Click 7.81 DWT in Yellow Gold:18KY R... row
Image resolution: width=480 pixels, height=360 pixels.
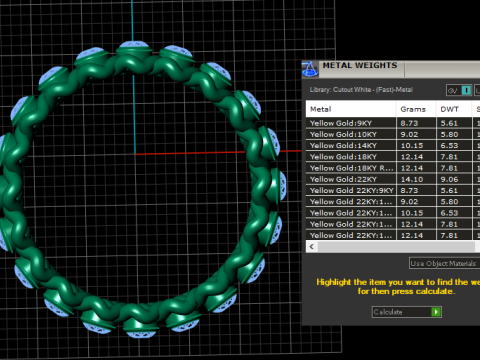[449, 168]
